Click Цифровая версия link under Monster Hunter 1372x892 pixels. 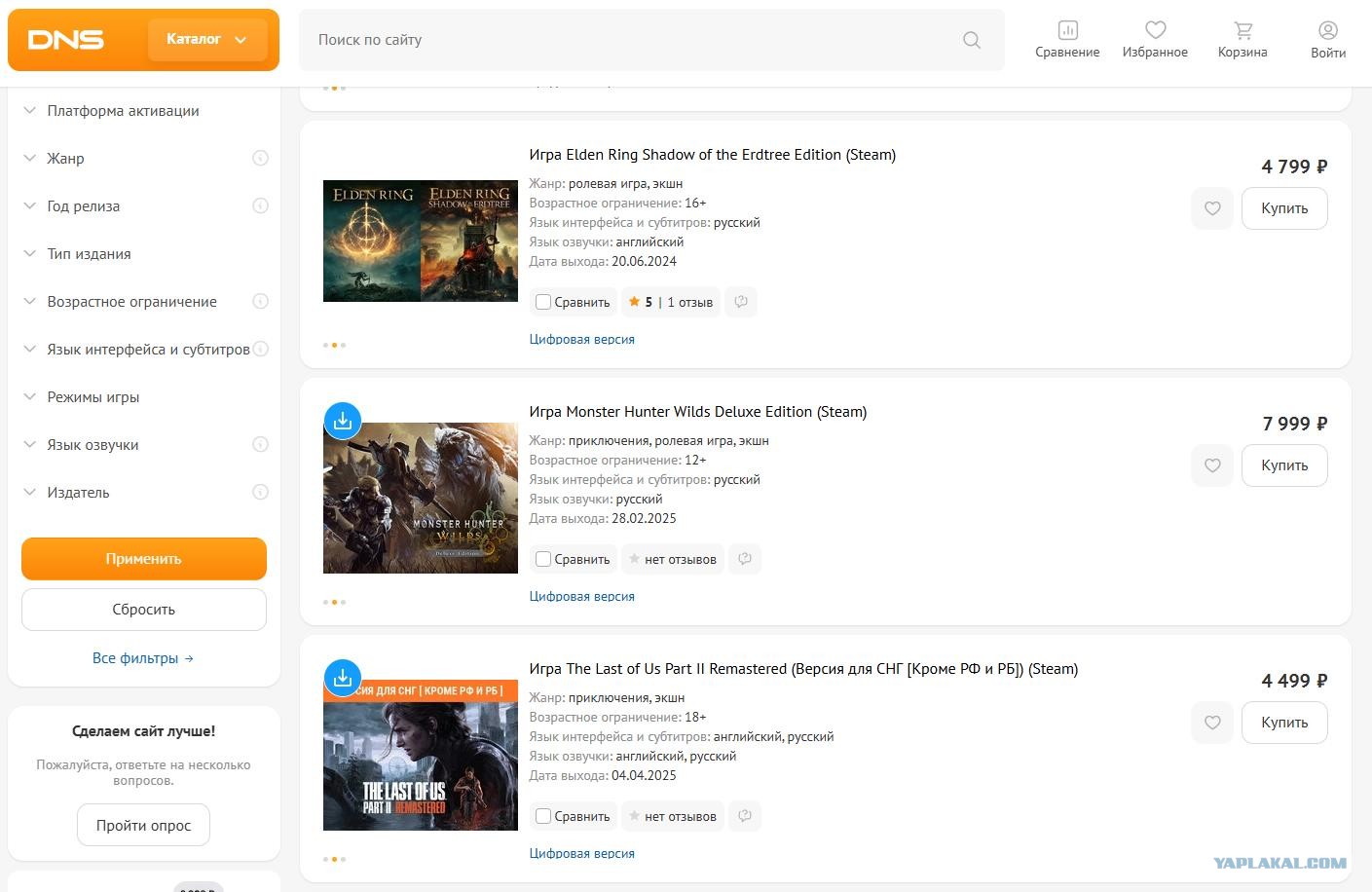pyautogui.click(x=582, y=596)
